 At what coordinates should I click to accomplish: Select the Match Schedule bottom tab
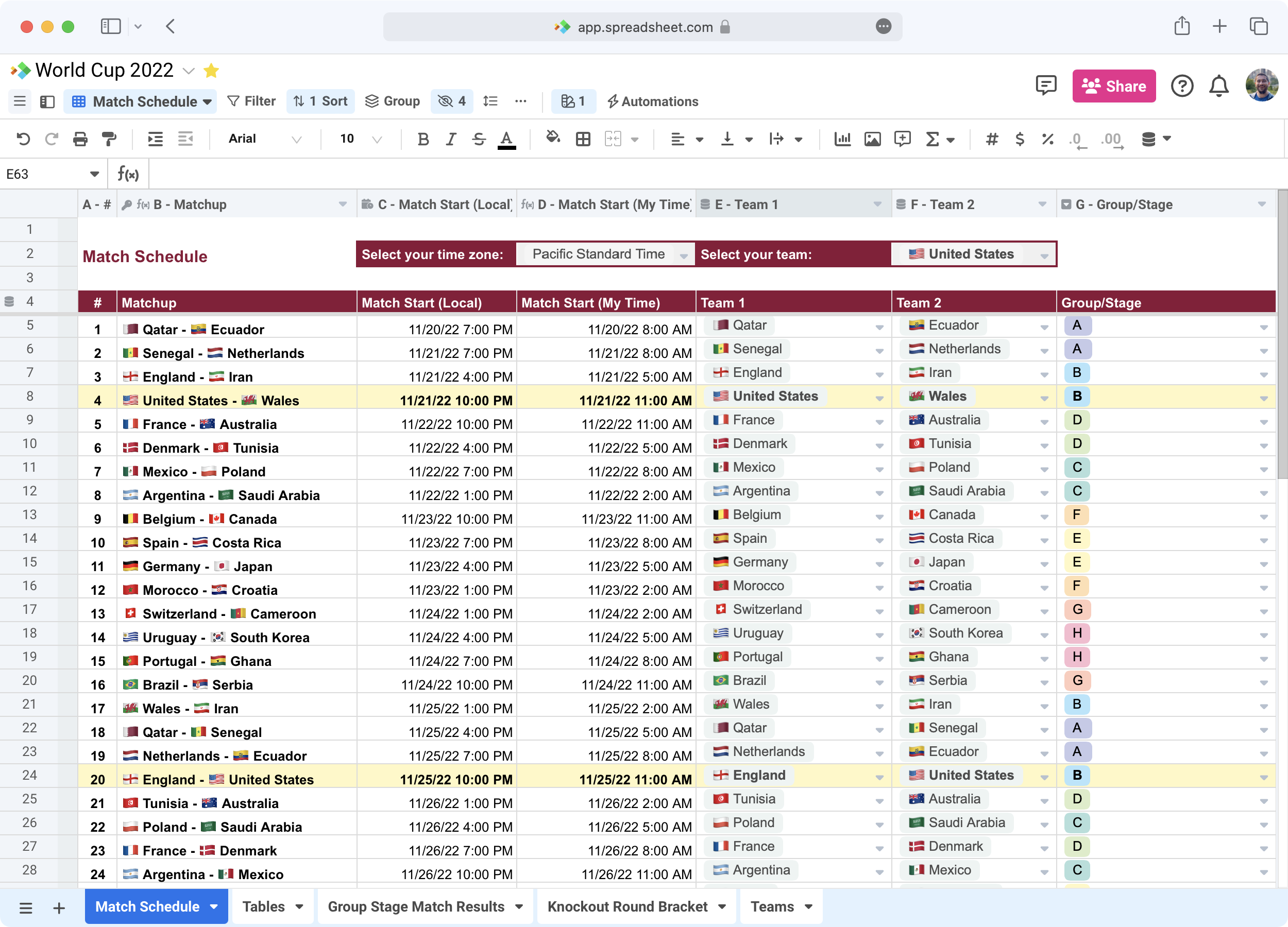(x=156, y=906)
